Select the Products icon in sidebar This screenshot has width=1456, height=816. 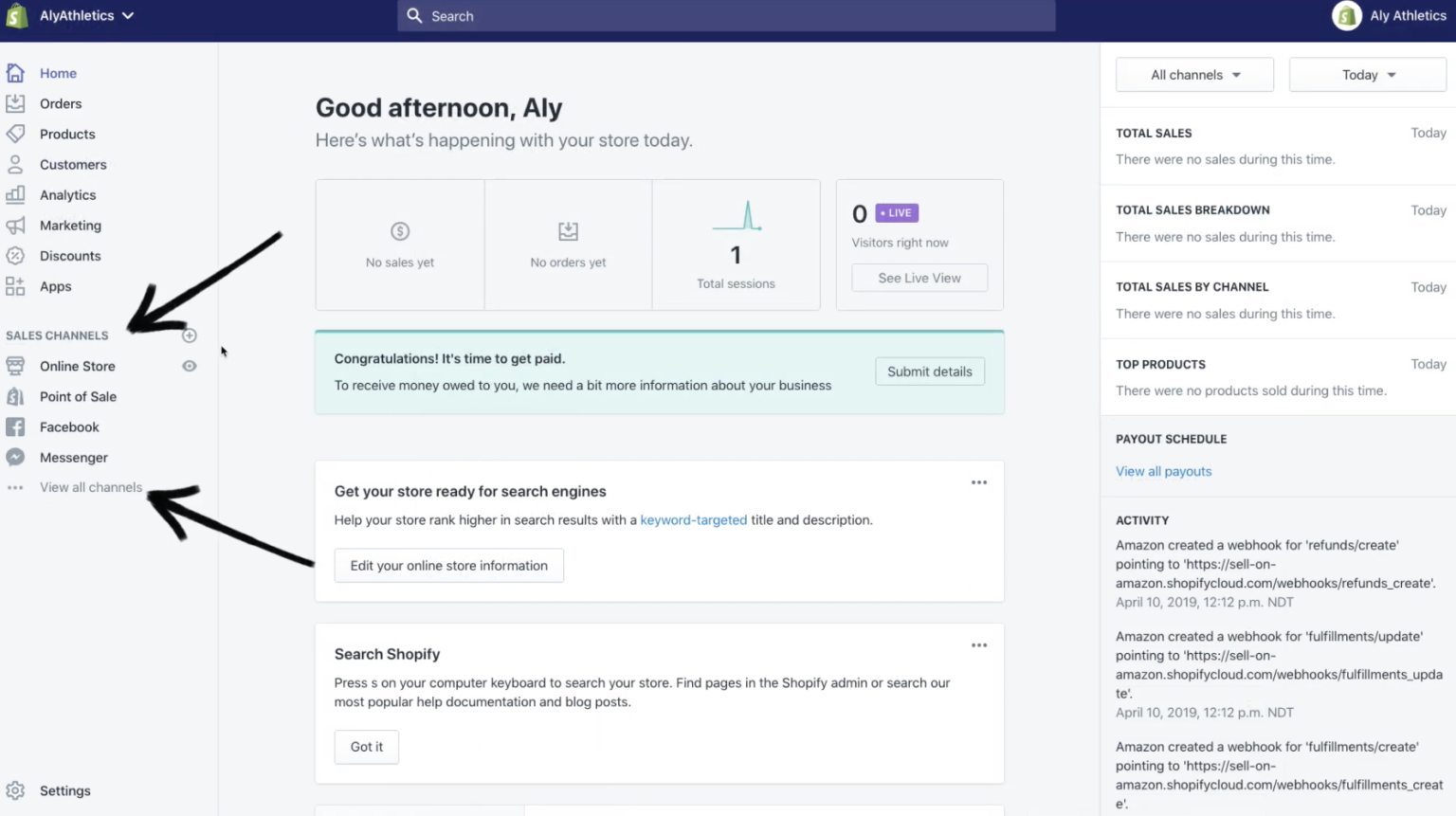point(15,134)
